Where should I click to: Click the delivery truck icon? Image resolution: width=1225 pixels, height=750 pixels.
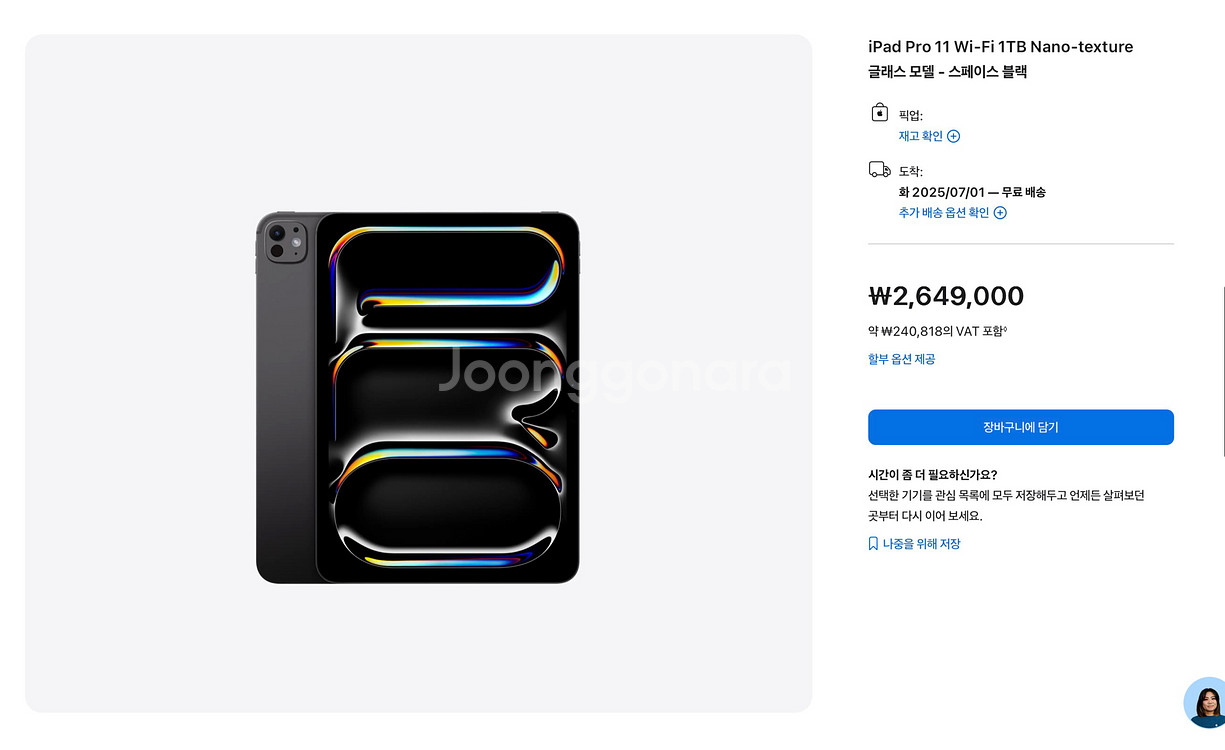[880, 169]
